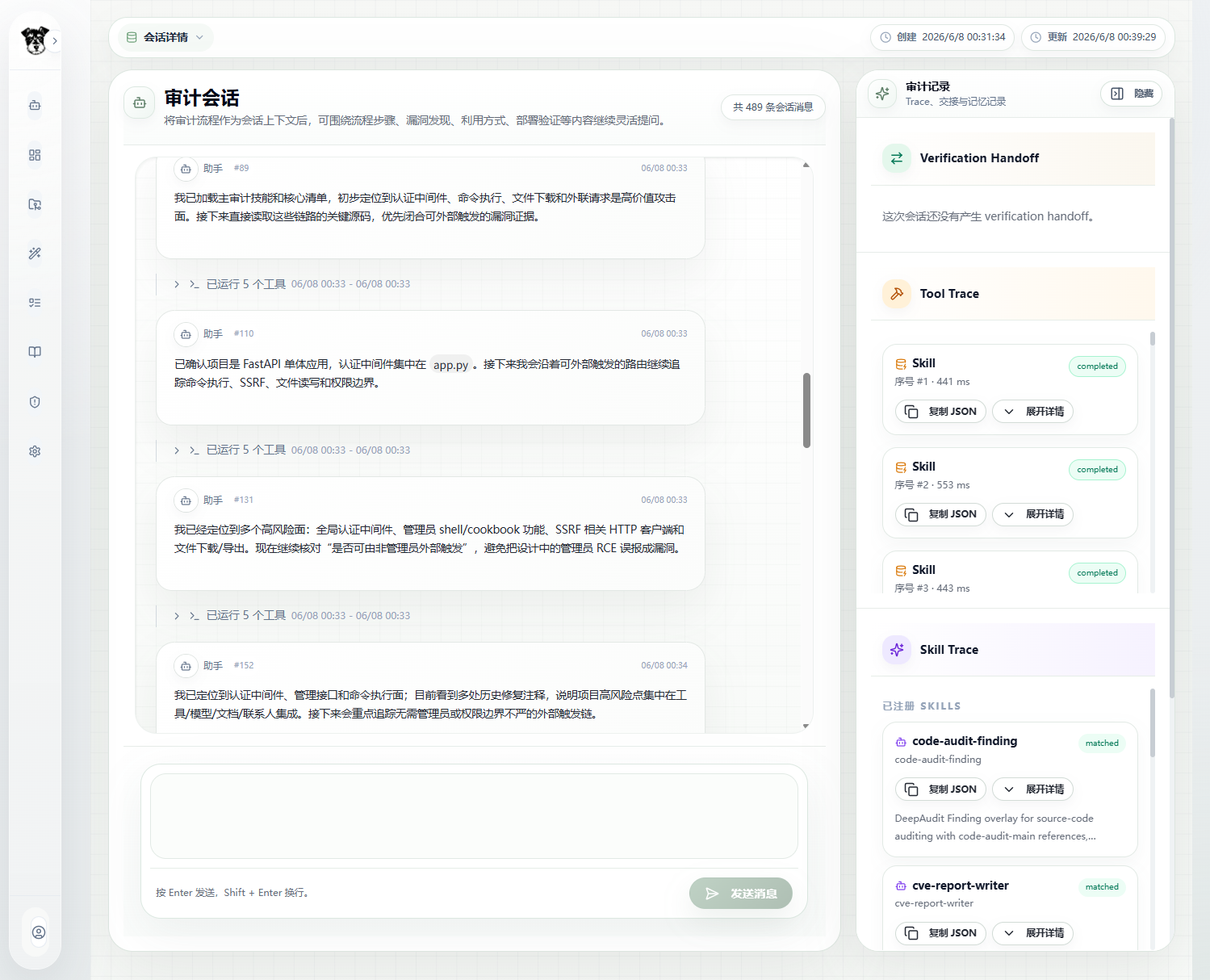
Task: Click the 创建 timestamp chip
Action: pyautogui.click(x=942, y=37)
